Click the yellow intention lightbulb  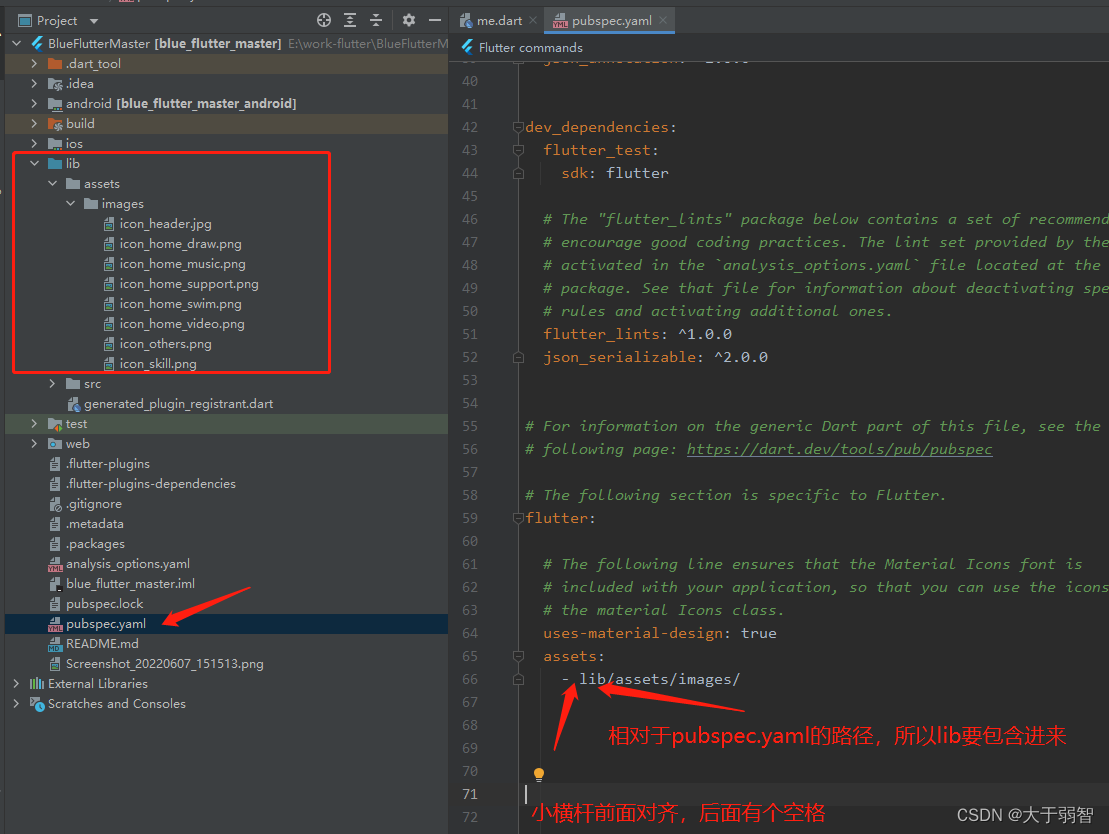click(x=539, y=775)
